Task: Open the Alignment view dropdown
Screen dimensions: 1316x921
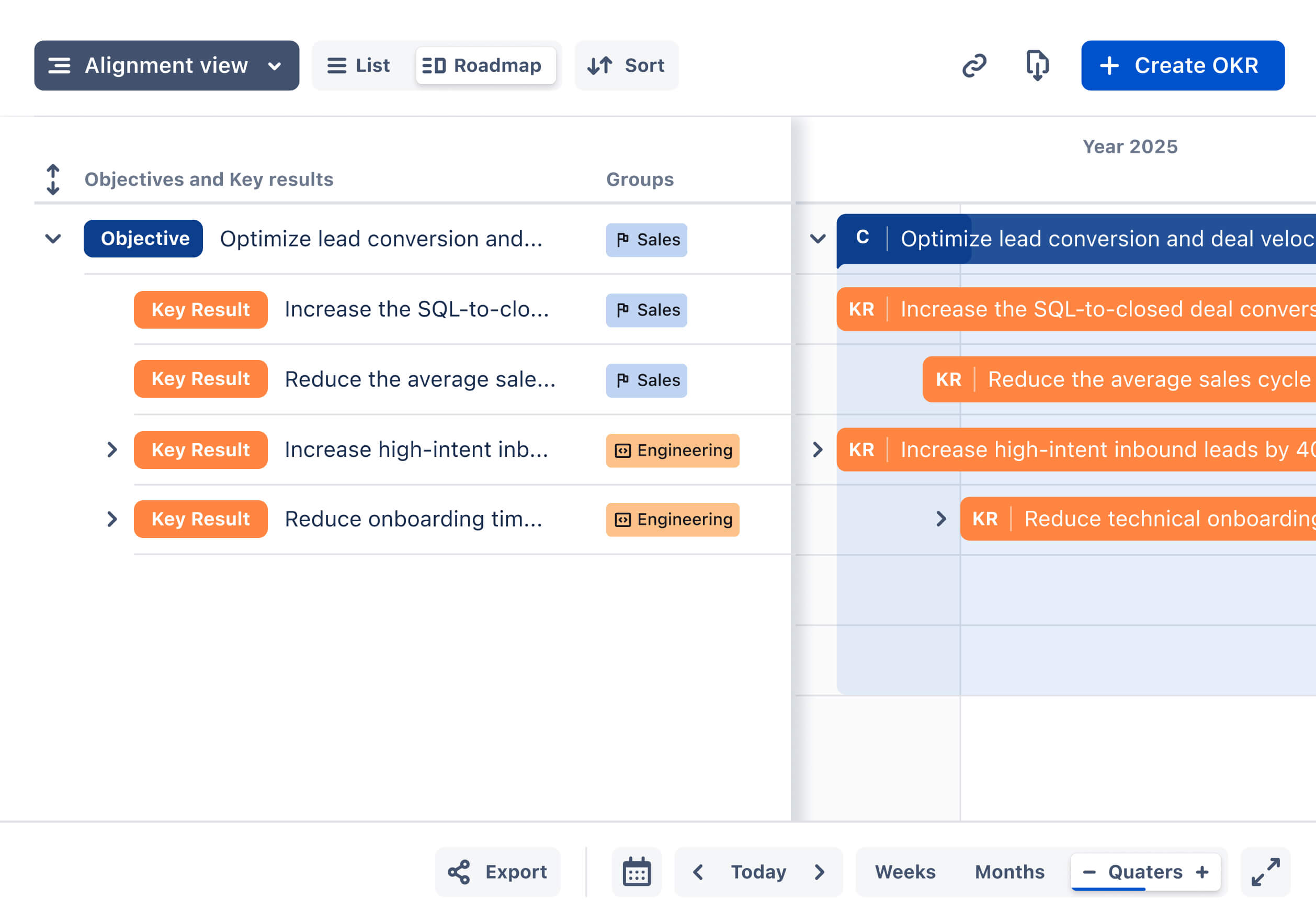Action: pyautogui.click(x=166, y=65)
